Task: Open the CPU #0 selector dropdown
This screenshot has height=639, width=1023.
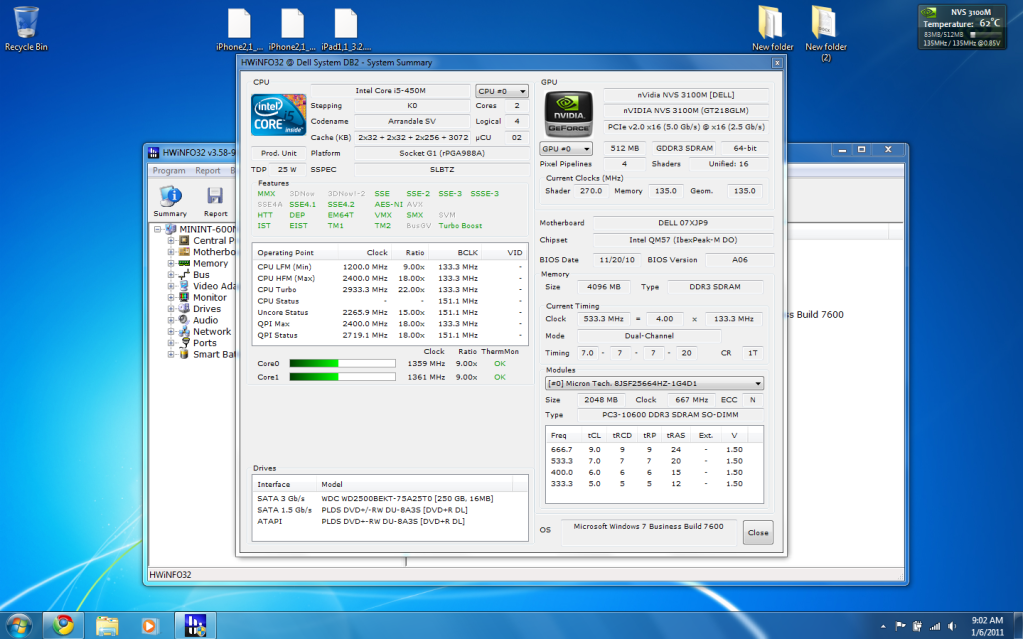Action: pos(502,91)
